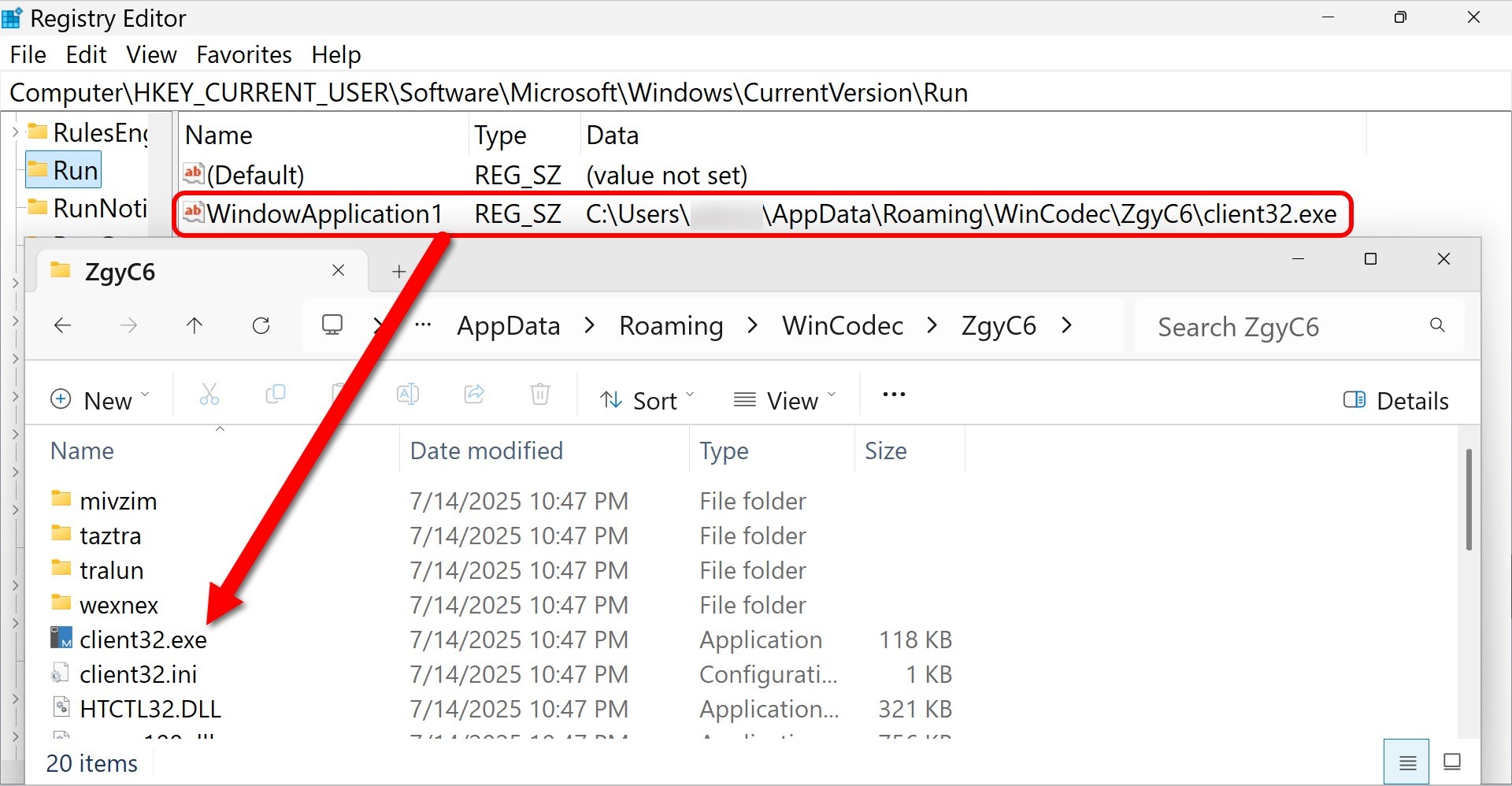Screen dimensions: 1512x786
Task: Expand chevron after WinCodec breadcrumb
Action: tap(932, 325)
